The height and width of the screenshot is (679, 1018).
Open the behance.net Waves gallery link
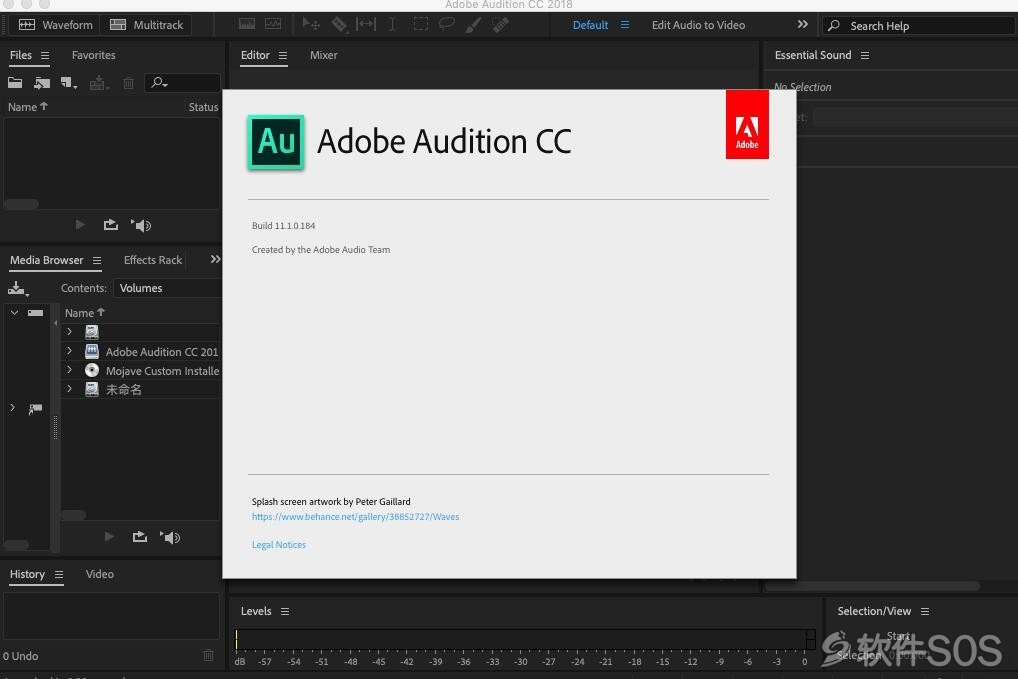pos(355,517)
